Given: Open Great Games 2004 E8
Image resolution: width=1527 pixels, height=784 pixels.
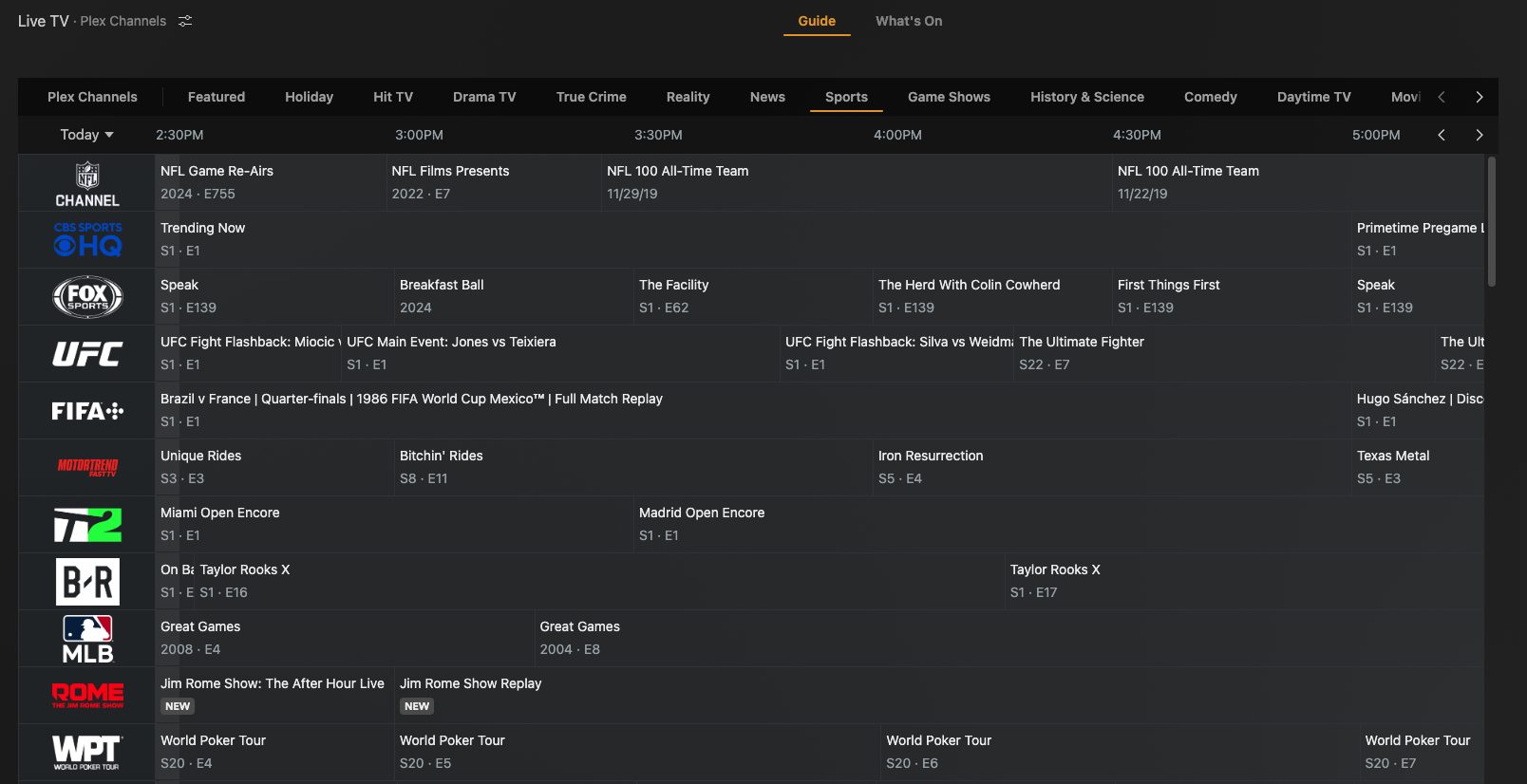Looking at the screenshot, I should pos(1009,638).
